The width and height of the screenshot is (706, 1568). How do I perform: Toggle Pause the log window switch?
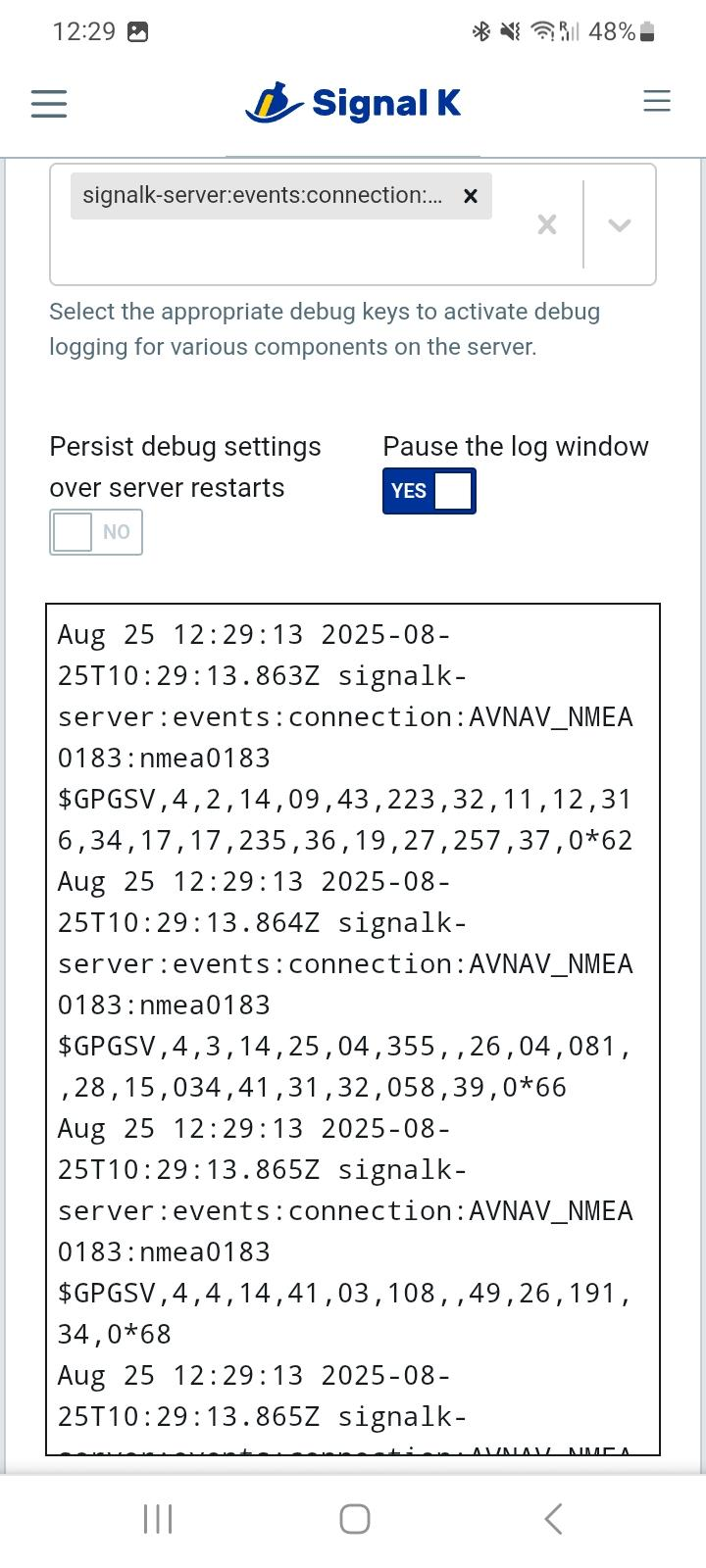tap(429, 491)
